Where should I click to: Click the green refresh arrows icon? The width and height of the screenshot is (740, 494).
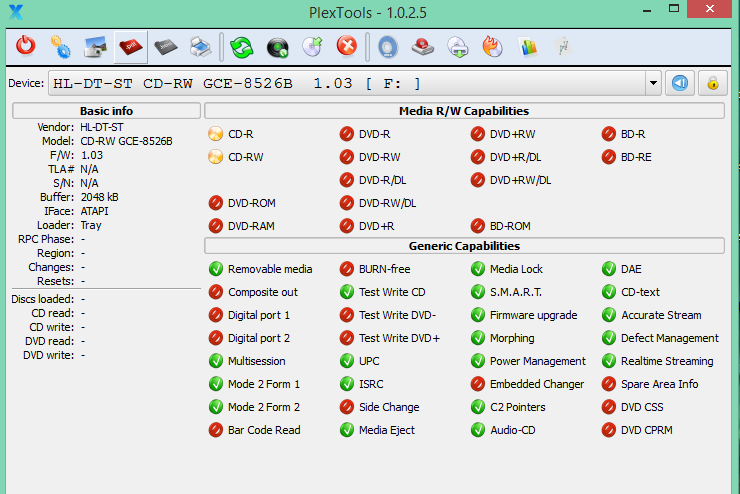(x=242, y=47)
